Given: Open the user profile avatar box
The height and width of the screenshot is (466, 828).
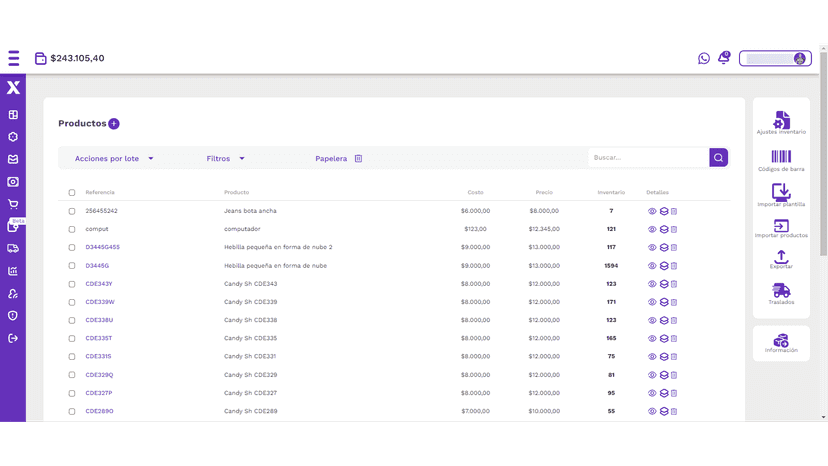Looking at the screenshot, I should click(x=775, y=58).
